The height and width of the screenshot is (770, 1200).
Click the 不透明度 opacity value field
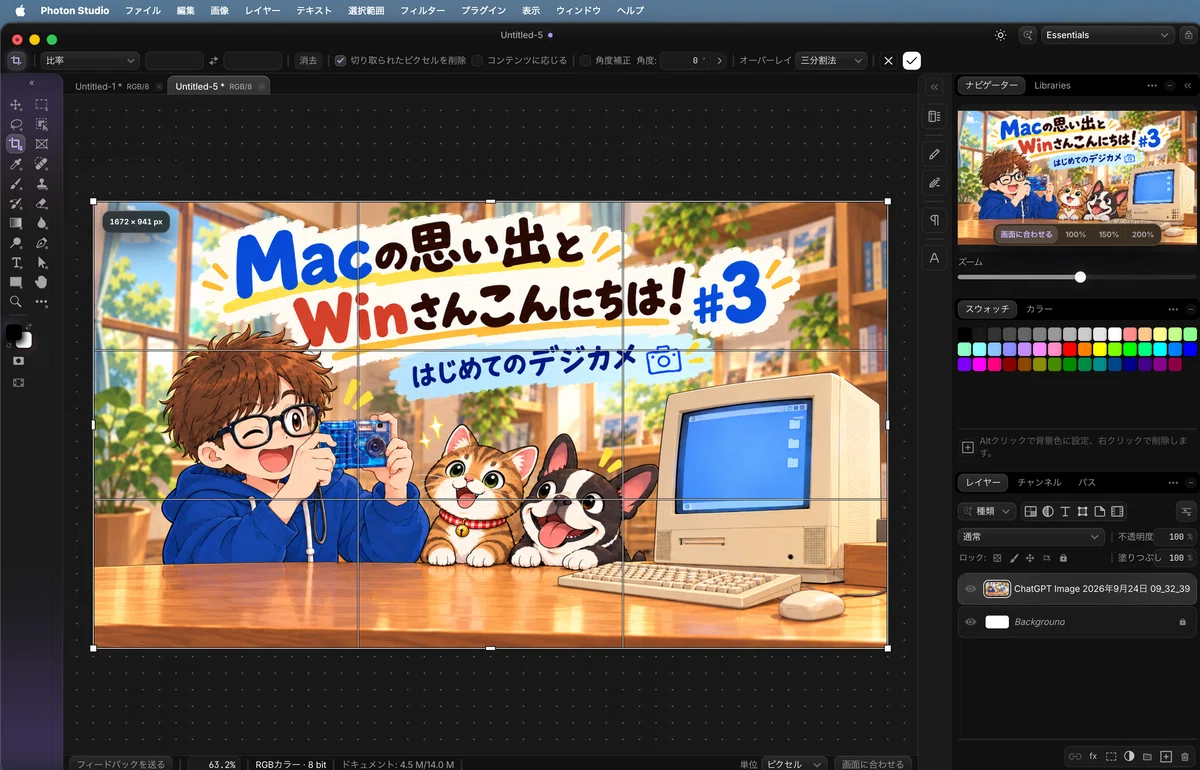pyautogui.click(x=1176, y=537)
